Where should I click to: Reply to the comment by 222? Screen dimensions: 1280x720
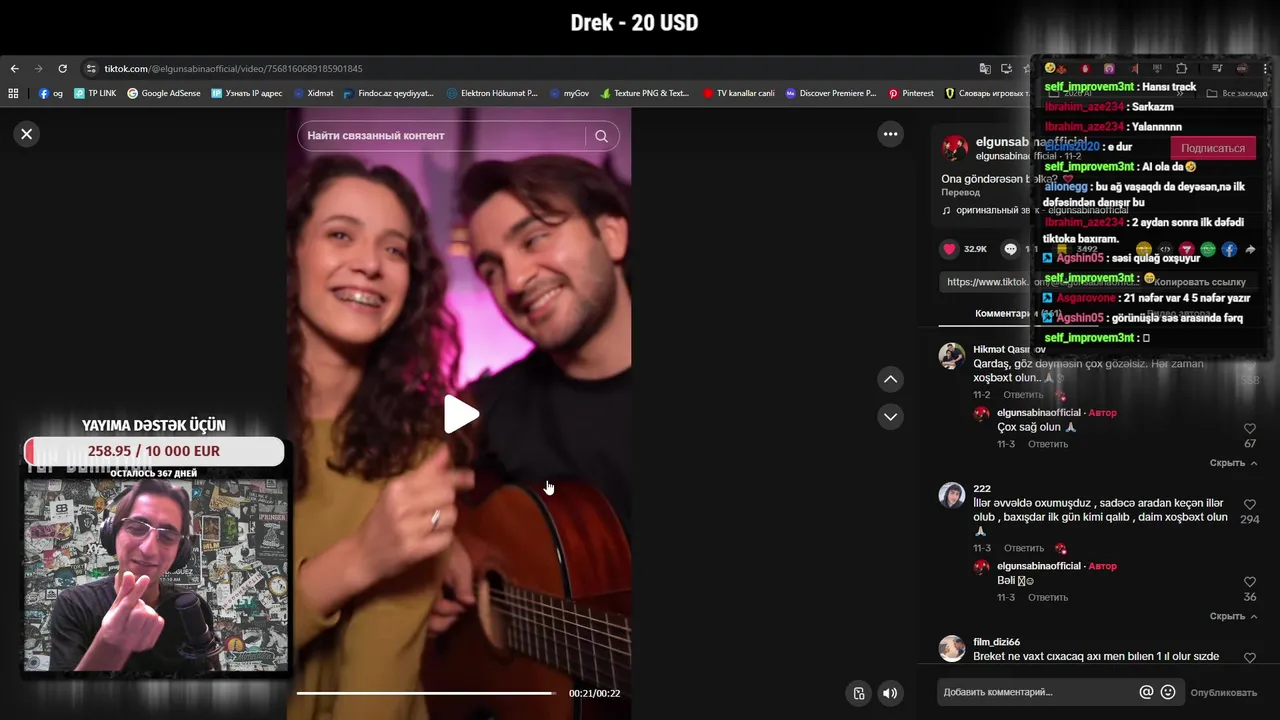[1023, 548]
